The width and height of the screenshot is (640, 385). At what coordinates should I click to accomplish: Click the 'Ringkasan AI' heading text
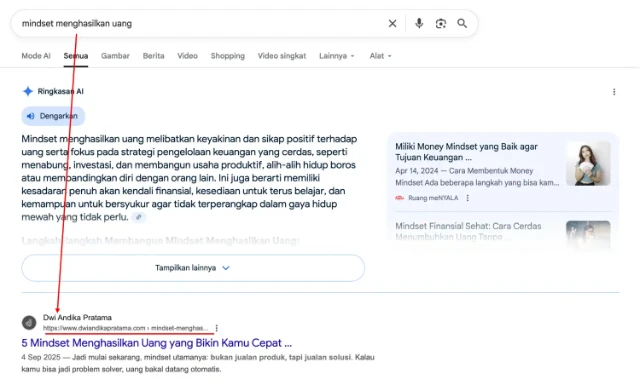coord(60,91)
